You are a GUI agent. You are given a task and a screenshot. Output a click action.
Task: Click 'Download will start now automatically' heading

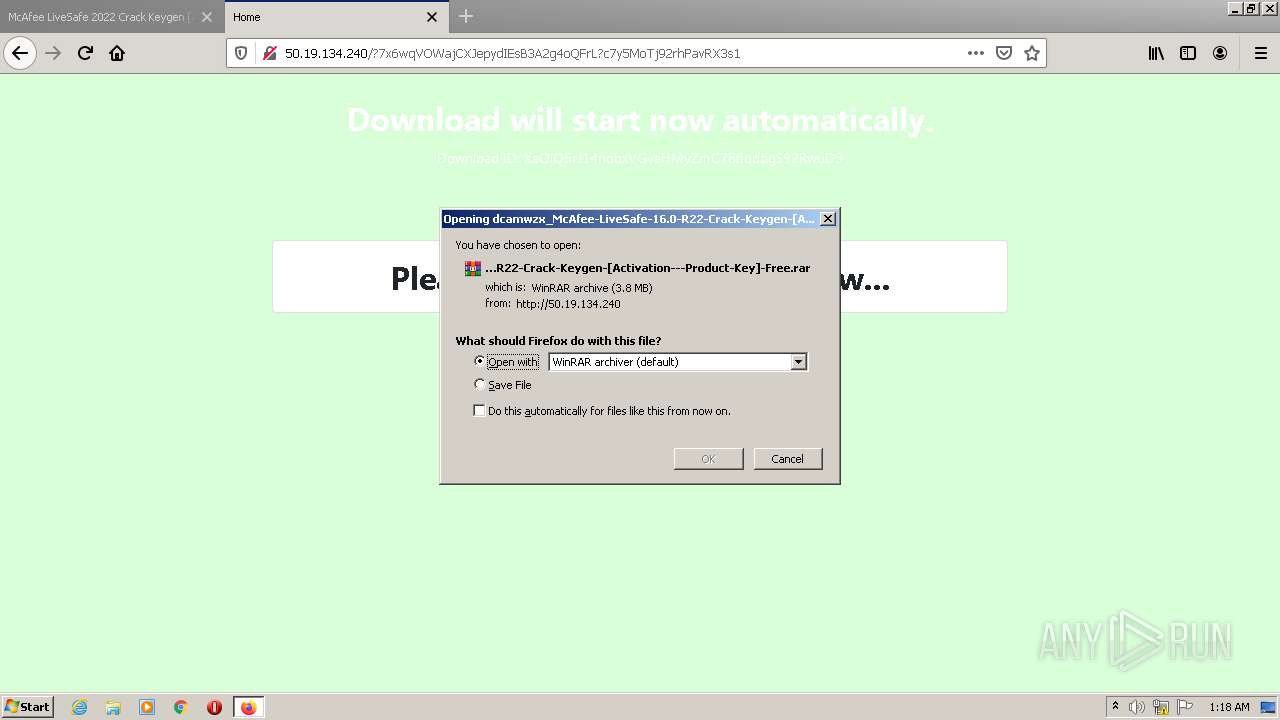640,120
